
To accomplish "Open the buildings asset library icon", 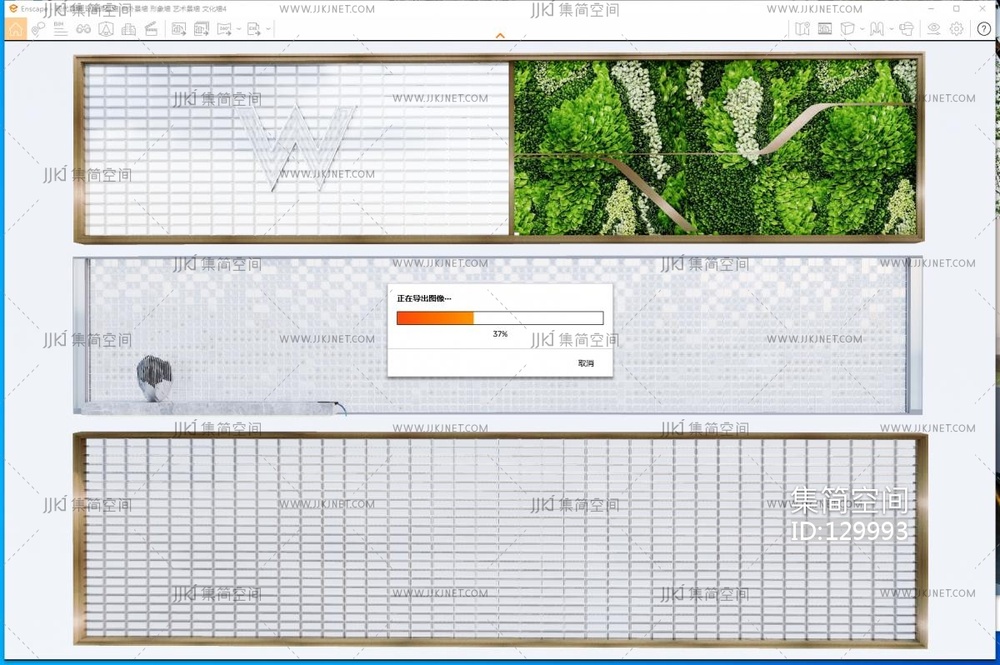I will point(128,29).
